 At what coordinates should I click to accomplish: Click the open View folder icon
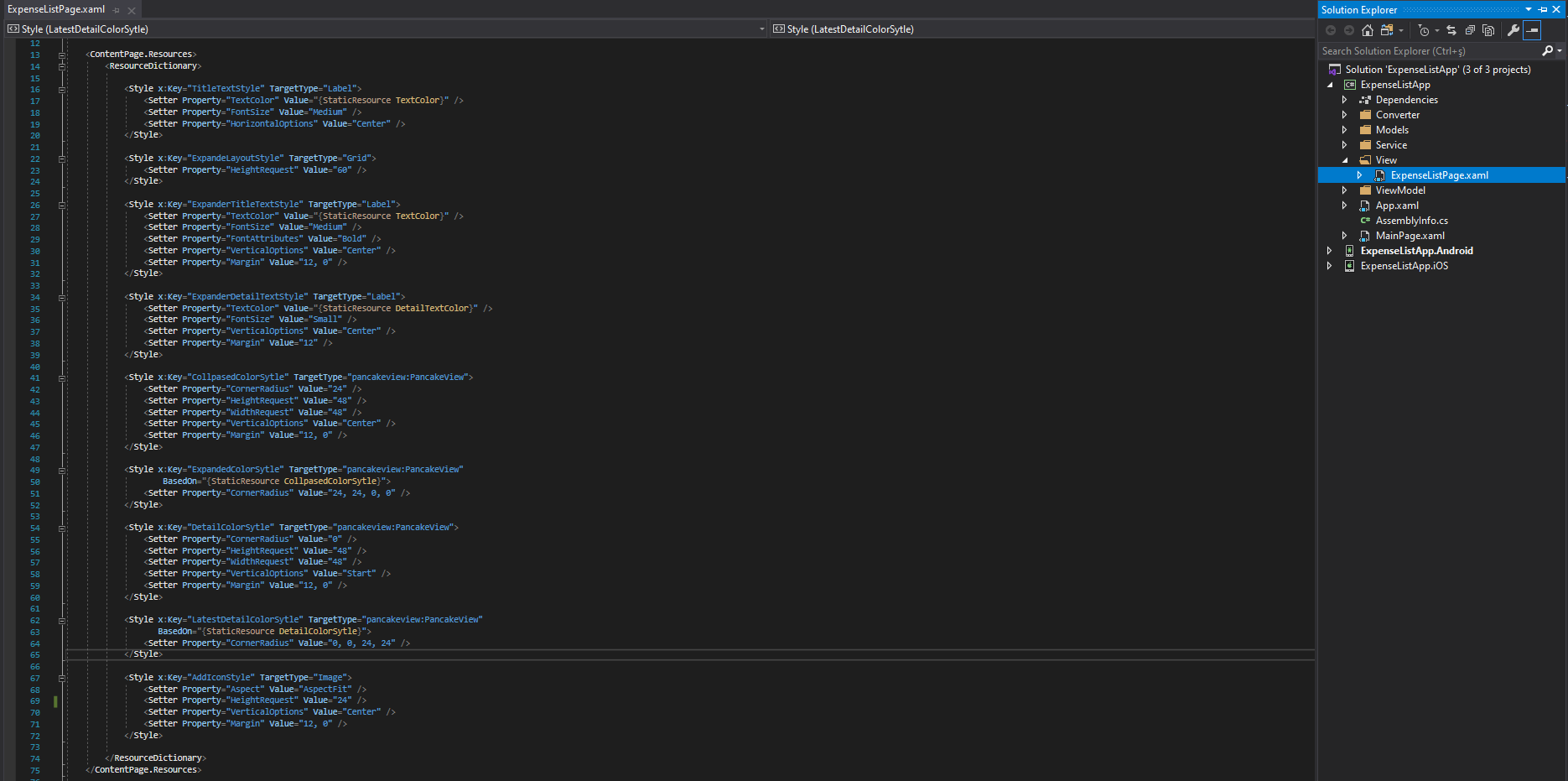(1365, 160)
